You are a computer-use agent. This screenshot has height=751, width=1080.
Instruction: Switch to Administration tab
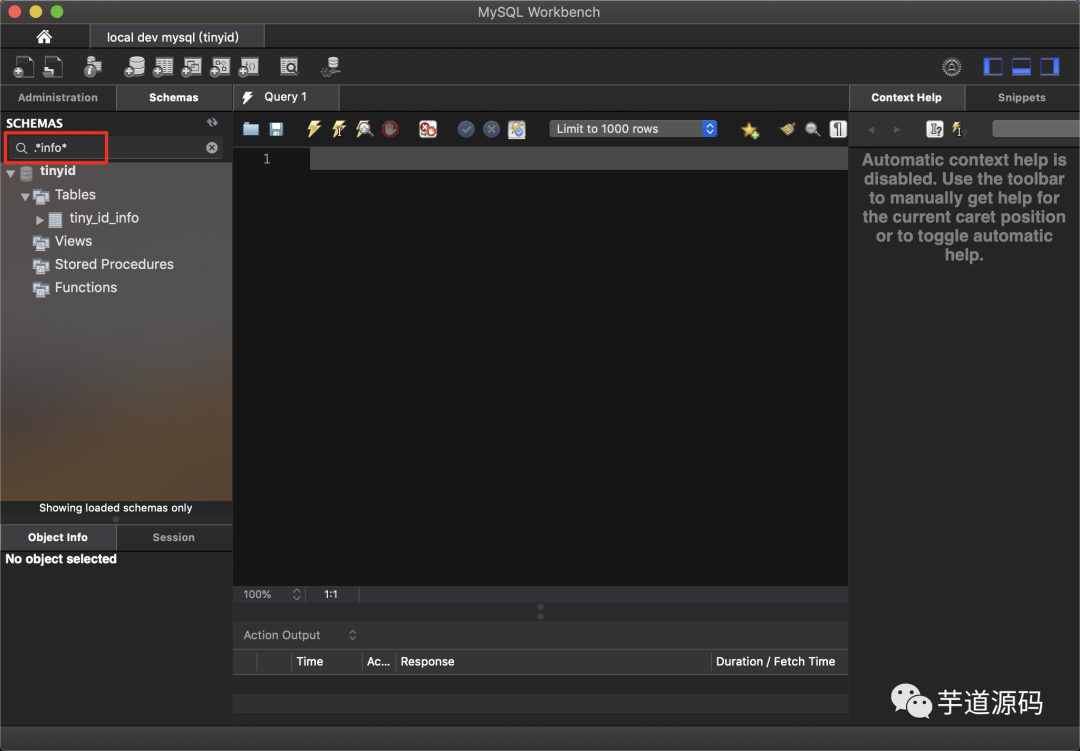point(58,98)
